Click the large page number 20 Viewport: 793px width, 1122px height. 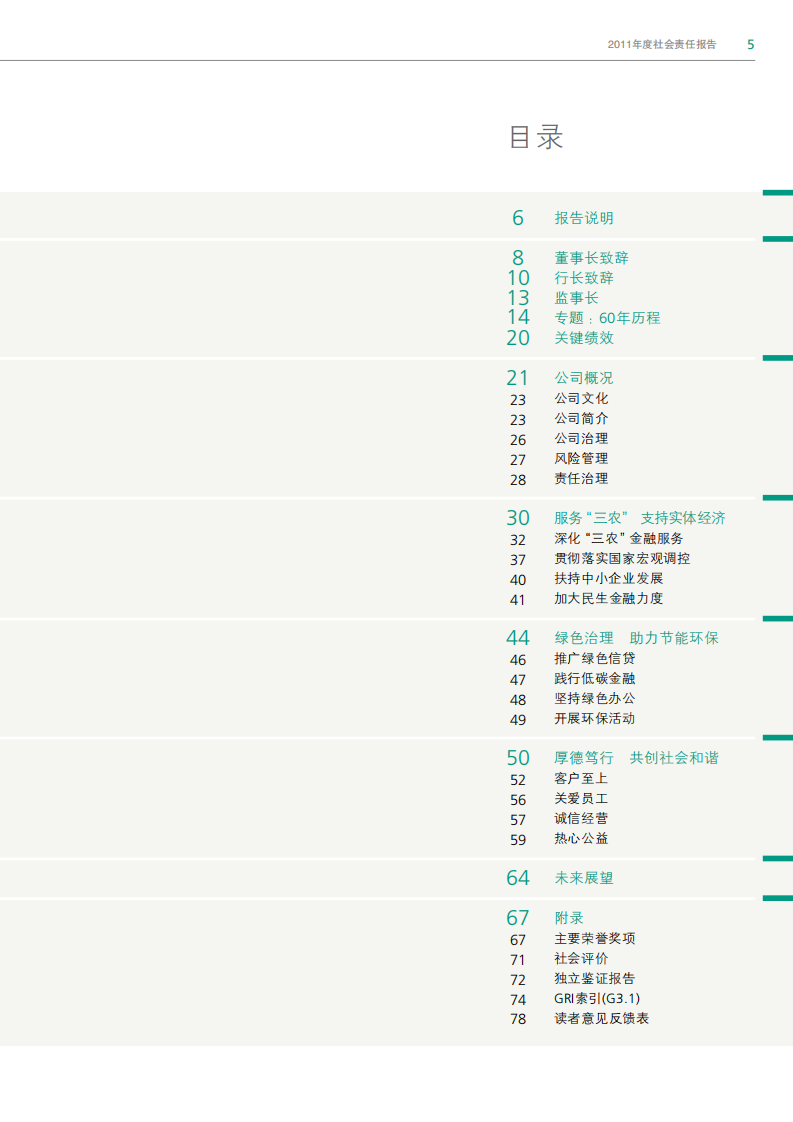pos(518,338)
